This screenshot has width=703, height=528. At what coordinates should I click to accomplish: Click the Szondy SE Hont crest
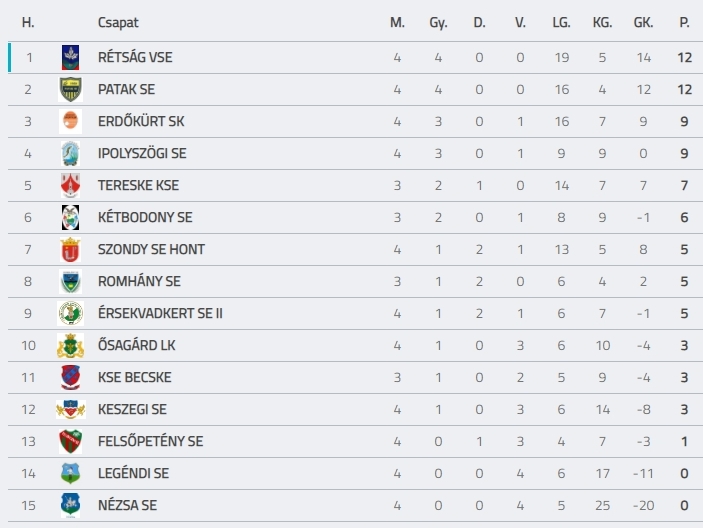[x=70, y=249]
